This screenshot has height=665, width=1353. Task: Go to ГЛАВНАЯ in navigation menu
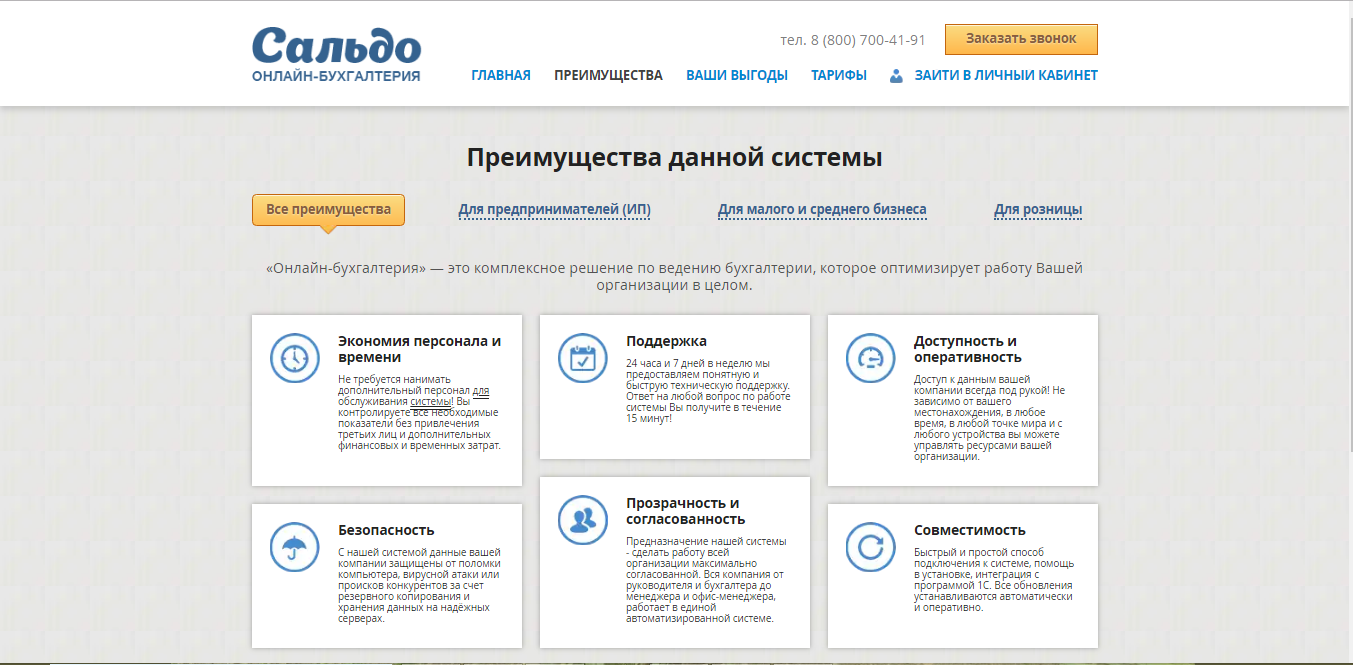[501, 75]
